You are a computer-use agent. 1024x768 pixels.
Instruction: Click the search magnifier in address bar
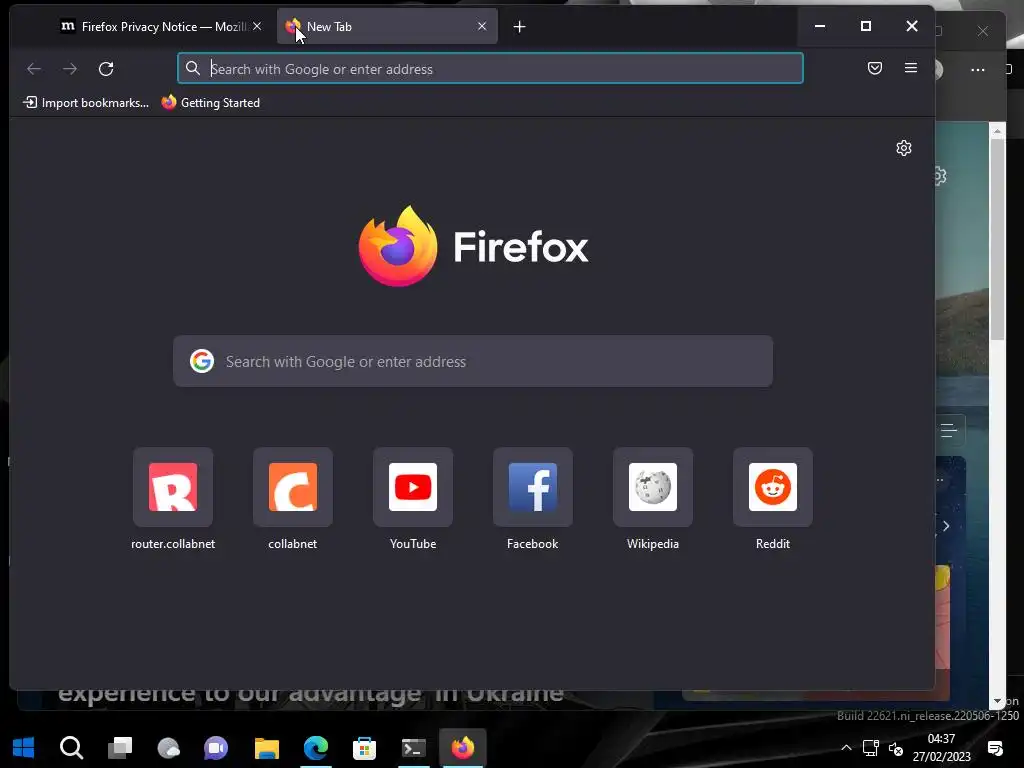point(193,69)
